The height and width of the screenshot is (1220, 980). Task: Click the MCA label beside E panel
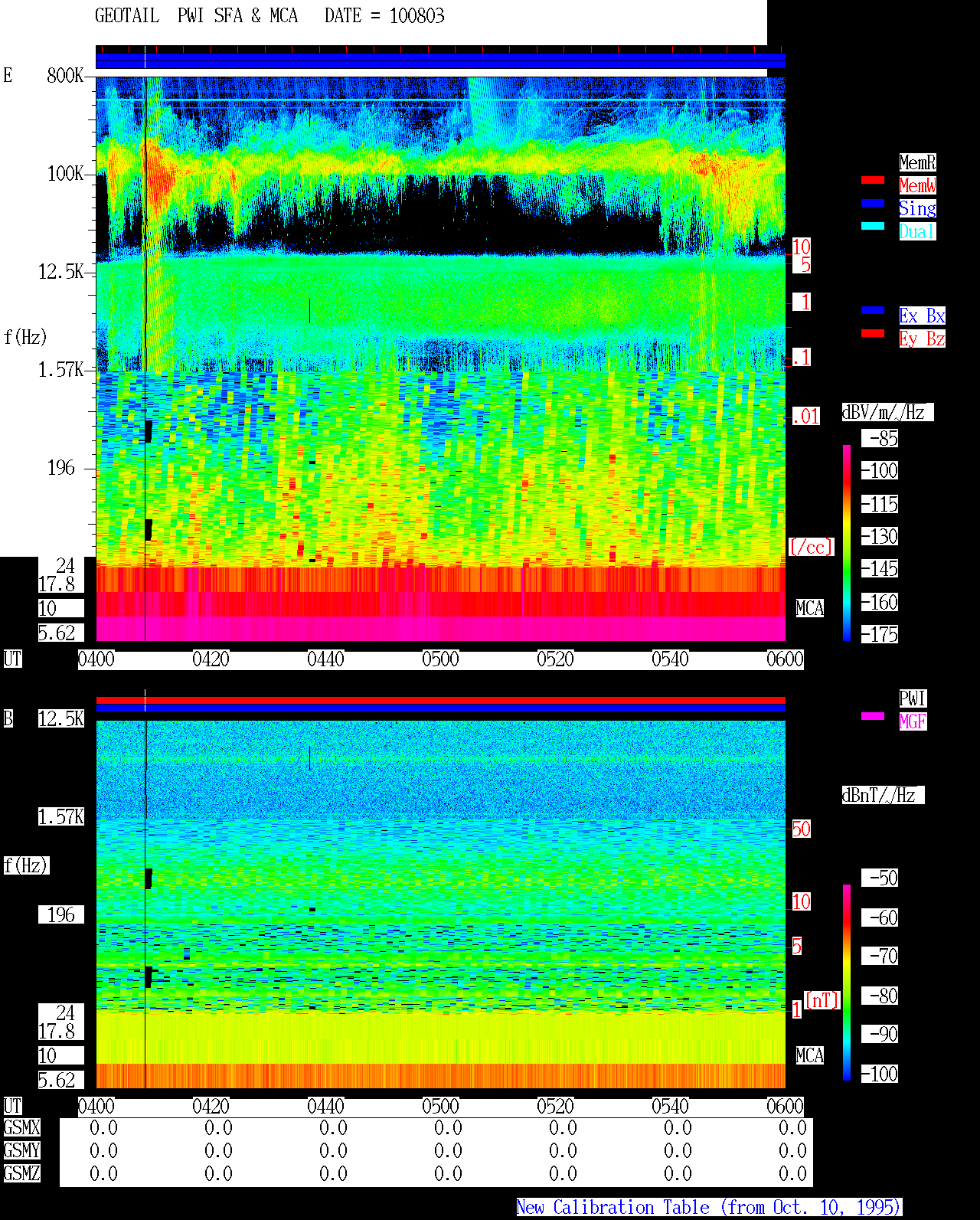tap(810, 608)
